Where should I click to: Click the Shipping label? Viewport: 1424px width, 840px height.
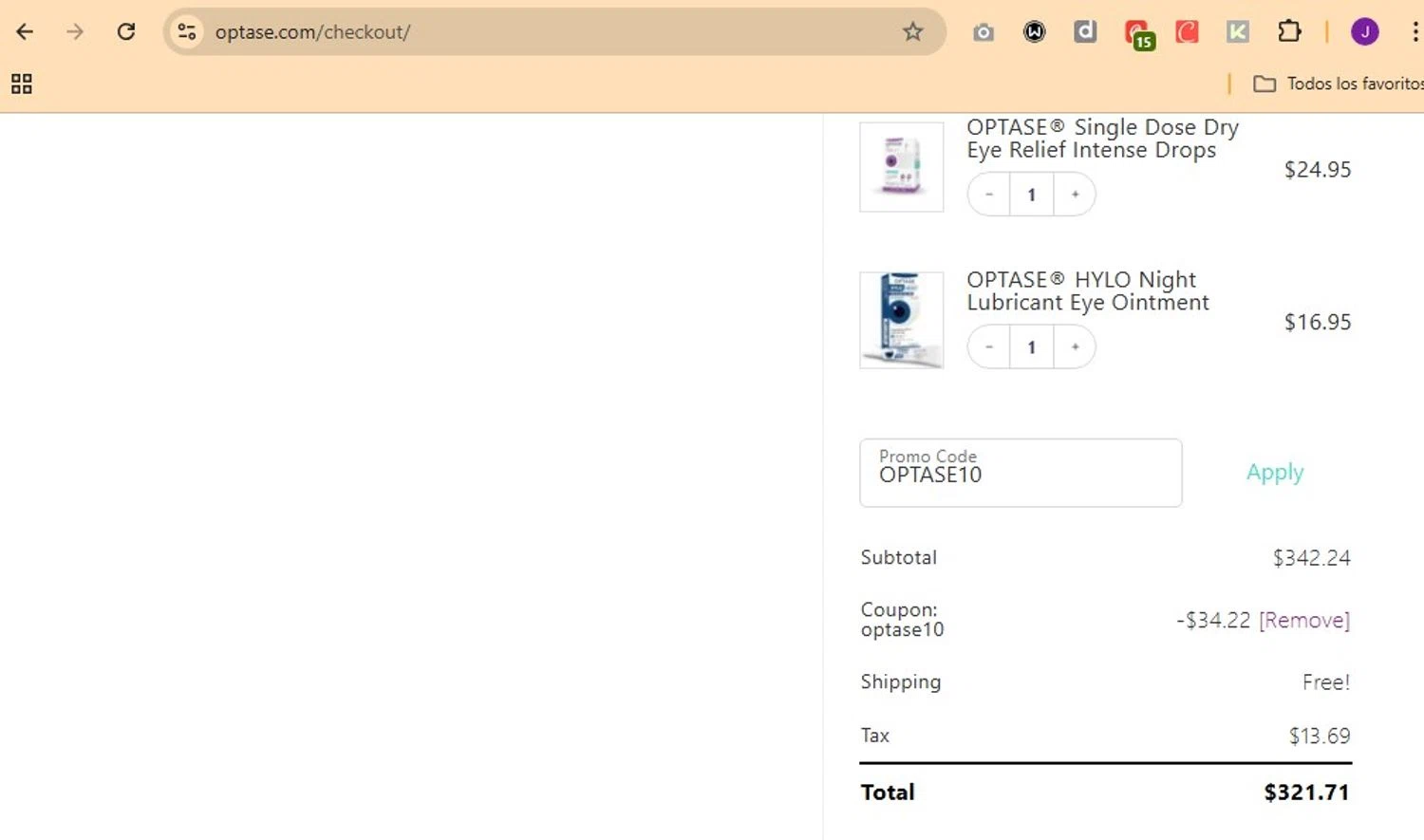tap(900, 682)
